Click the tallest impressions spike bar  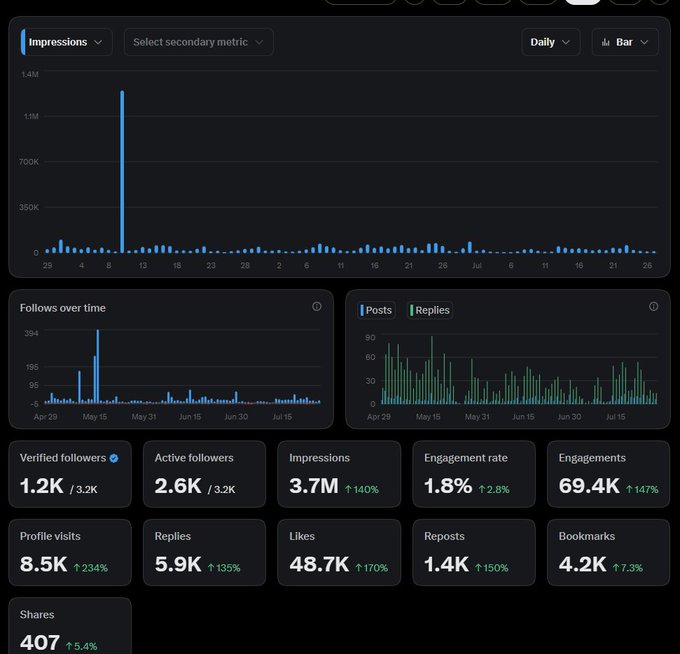122,171
